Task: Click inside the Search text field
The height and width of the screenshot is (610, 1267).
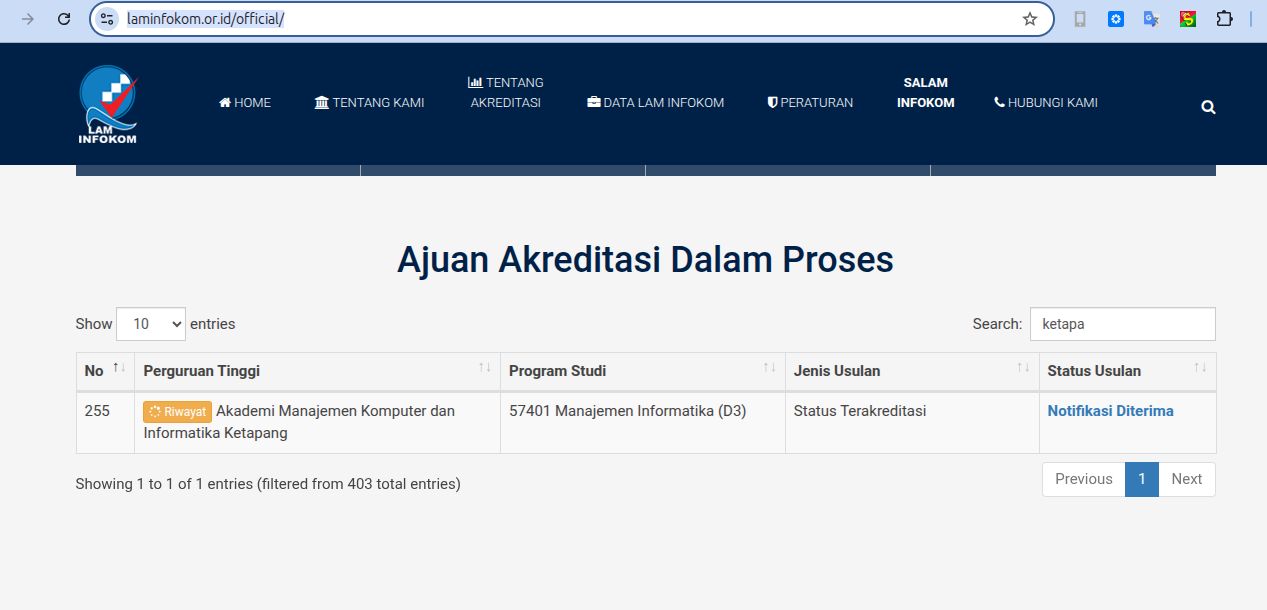Action: (x=1122, y=323)
